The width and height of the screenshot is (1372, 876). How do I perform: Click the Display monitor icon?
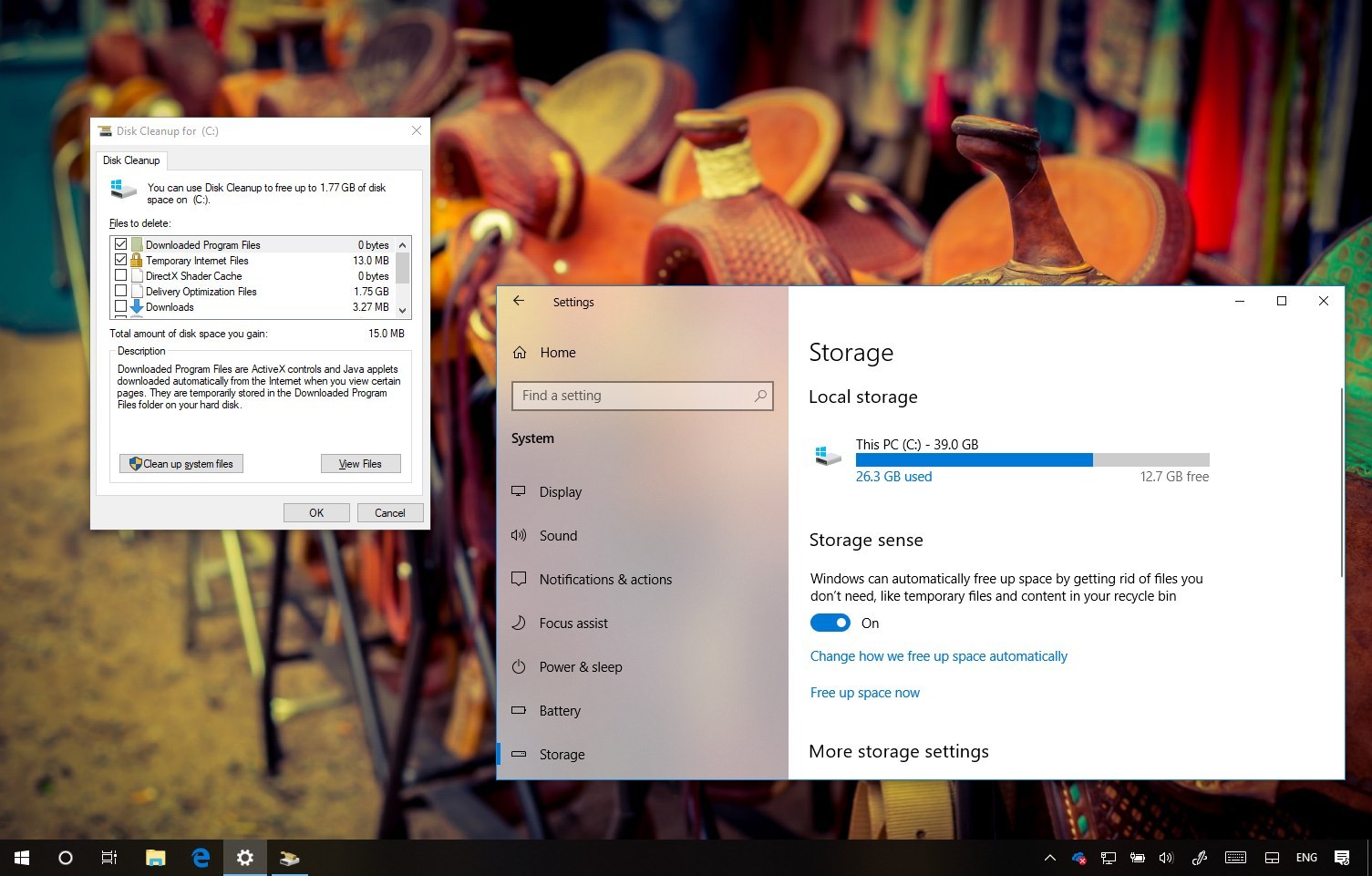click(x=519, y=491)
